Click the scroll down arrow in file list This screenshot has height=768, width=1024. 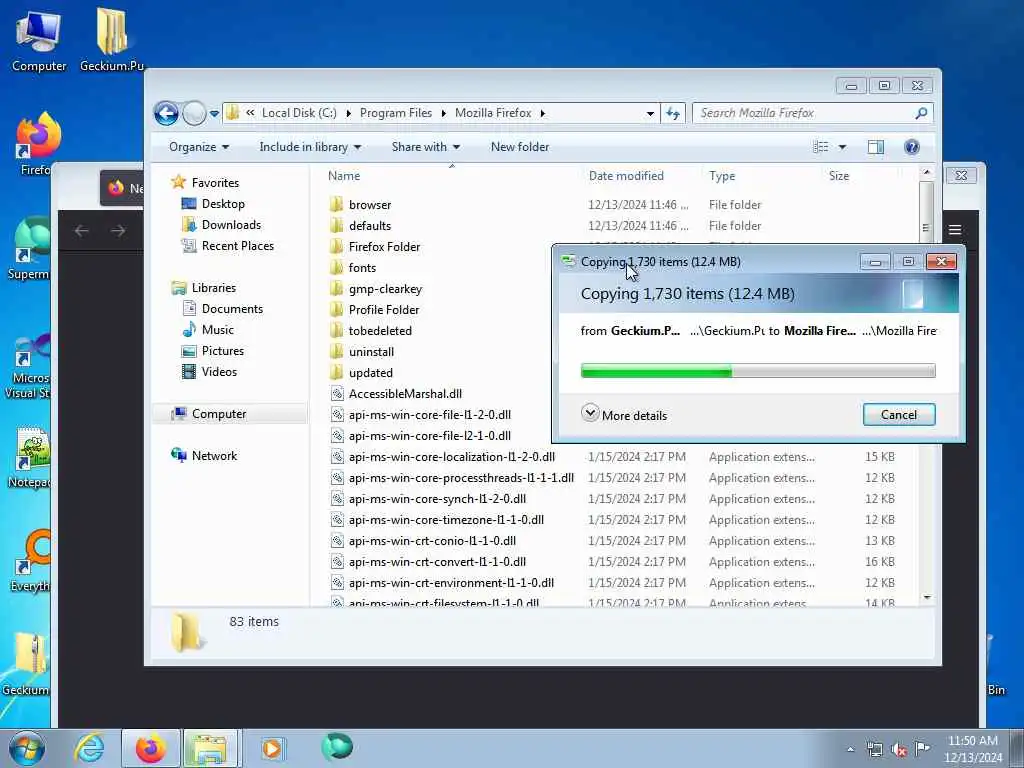[926, 598]
